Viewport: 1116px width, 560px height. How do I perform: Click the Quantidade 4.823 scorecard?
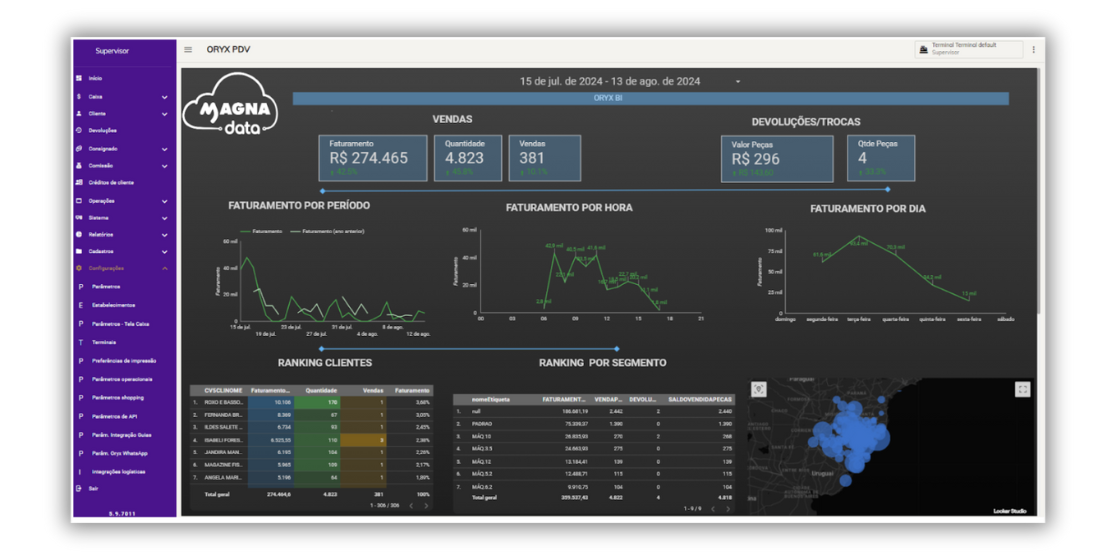[x=468, y=158]
